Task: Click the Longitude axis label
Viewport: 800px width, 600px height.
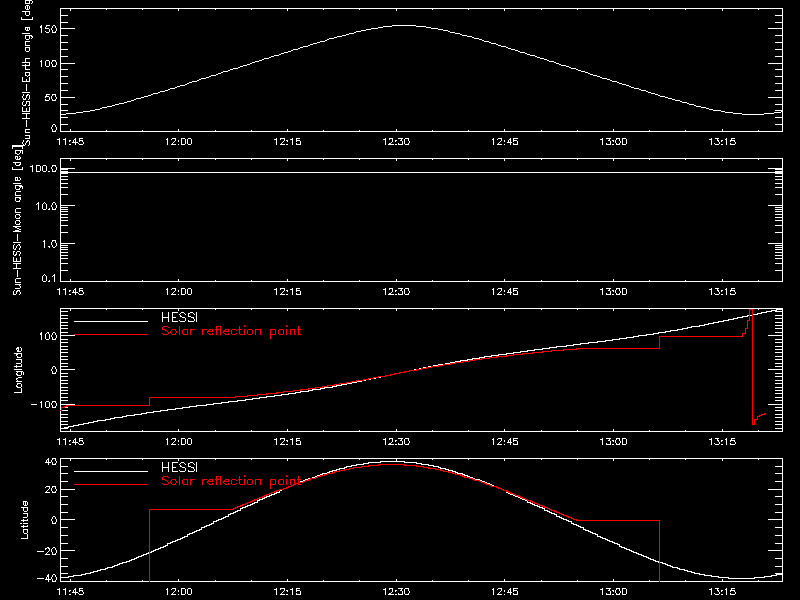Action: tap(18, 370)
